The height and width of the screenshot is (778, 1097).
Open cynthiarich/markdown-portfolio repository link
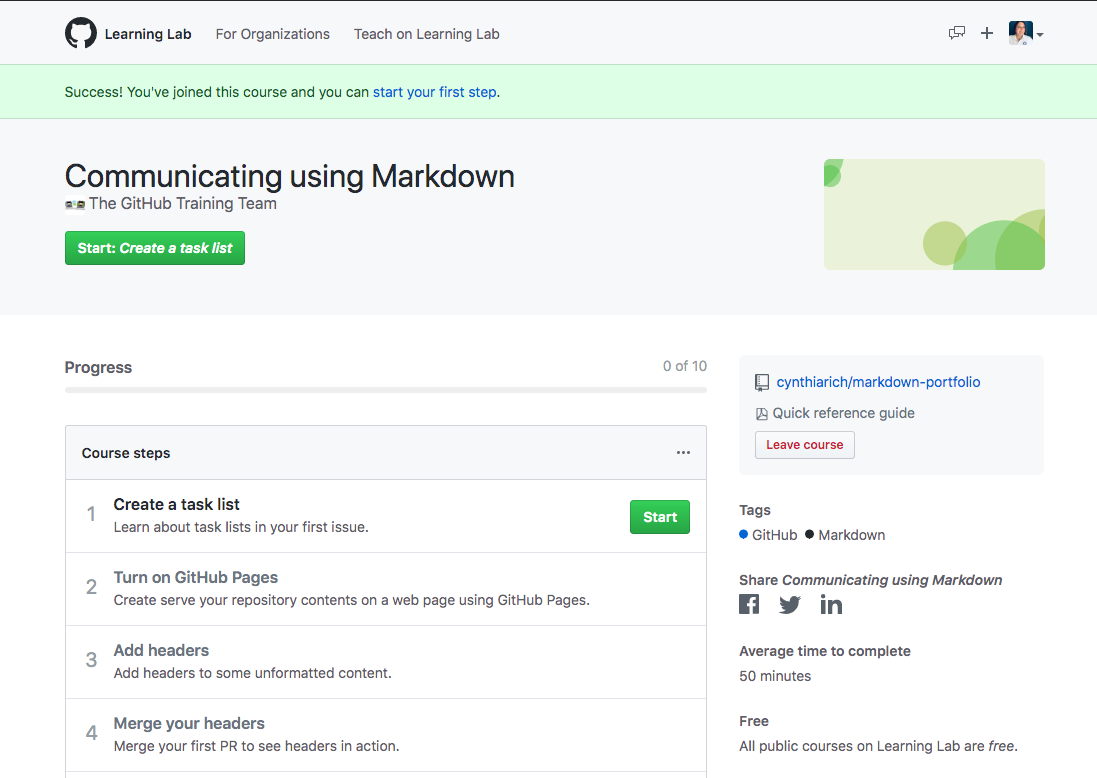[x=878, y=382]
